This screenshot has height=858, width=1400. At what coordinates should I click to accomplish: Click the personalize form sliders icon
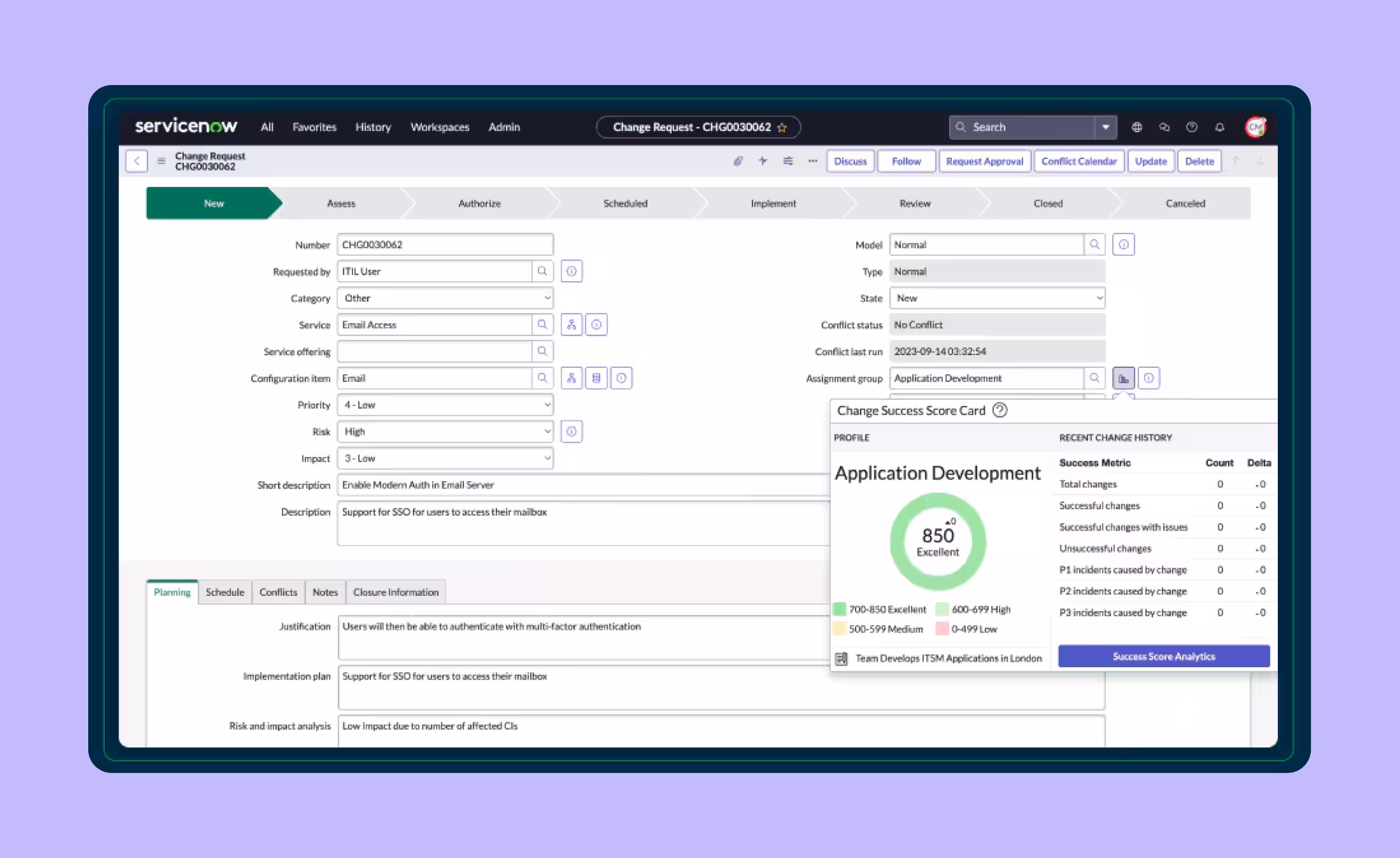788,161
